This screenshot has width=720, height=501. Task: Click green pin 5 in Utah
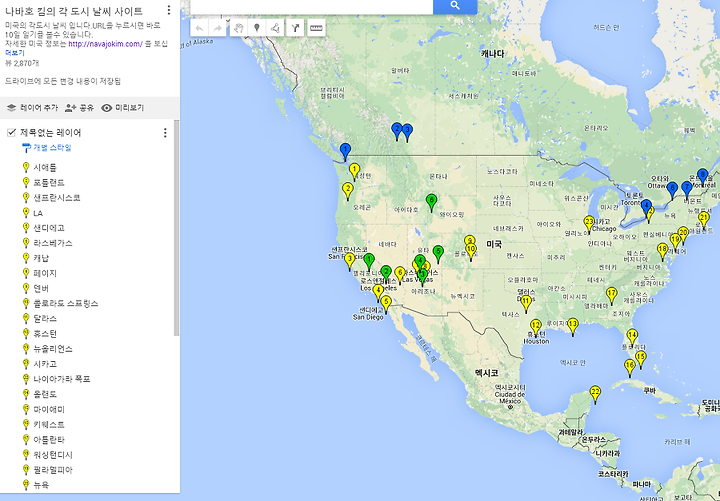[438, 254]
